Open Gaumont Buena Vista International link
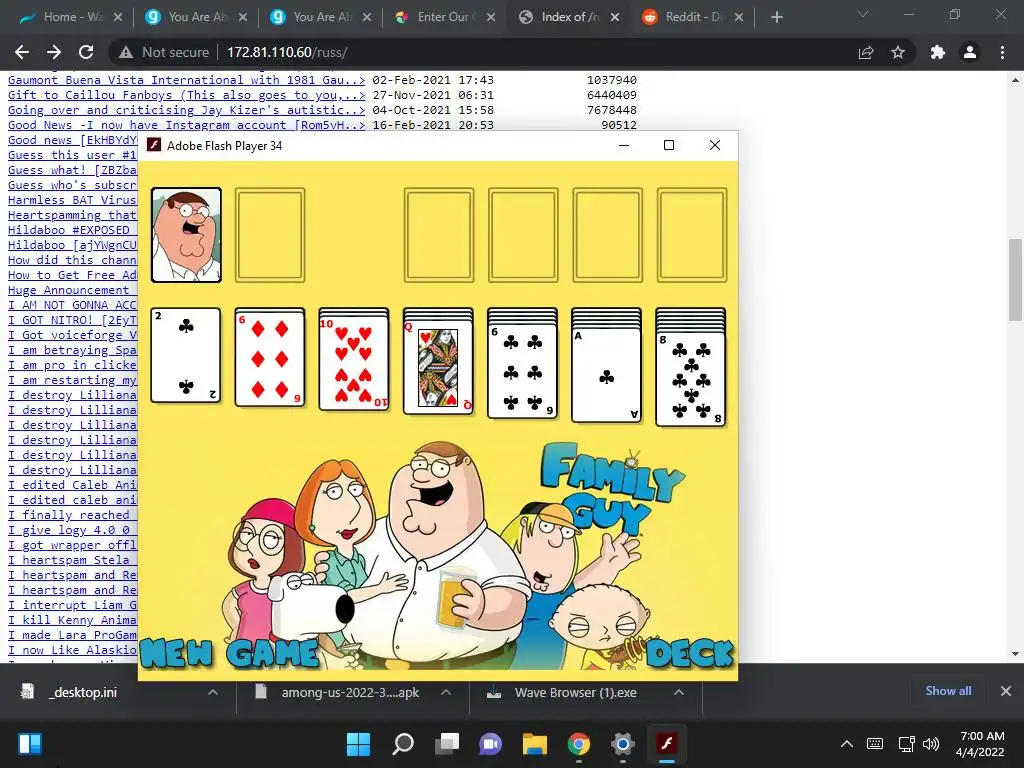Viewport: 1024px width, 768px height. pos(186,80)
